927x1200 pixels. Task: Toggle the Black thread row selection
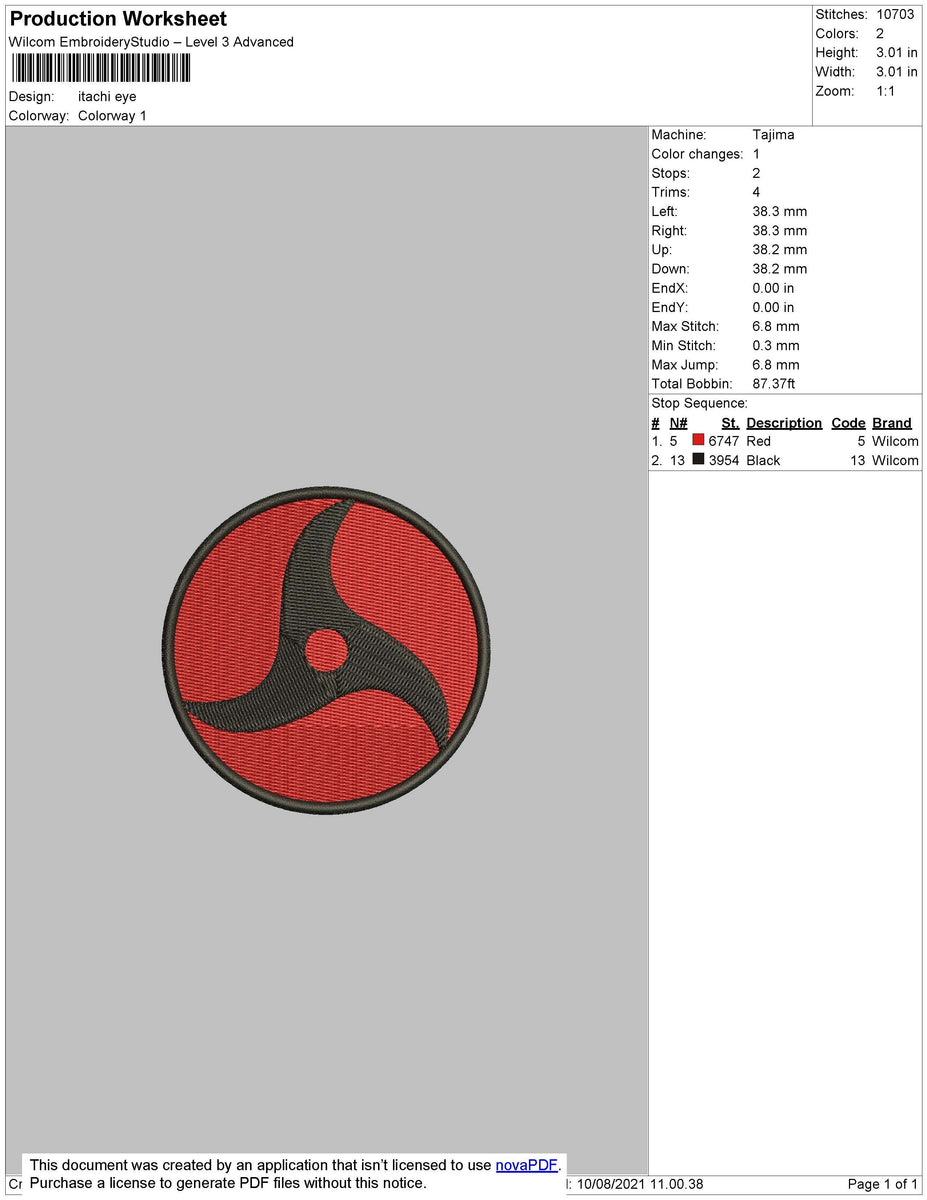coord(762,459)
